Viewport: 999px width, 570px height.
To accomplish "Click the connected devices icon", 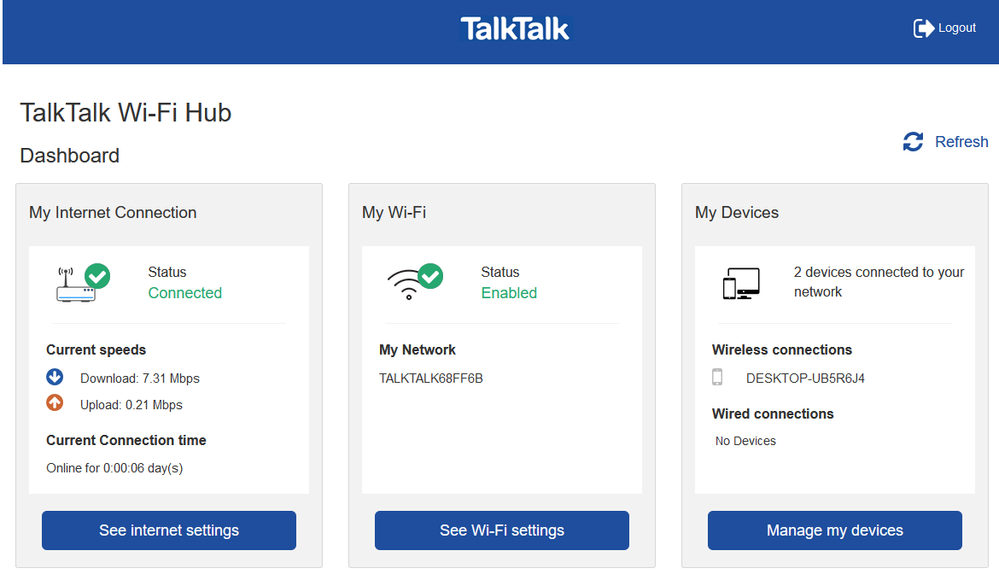I will [741, 283].
